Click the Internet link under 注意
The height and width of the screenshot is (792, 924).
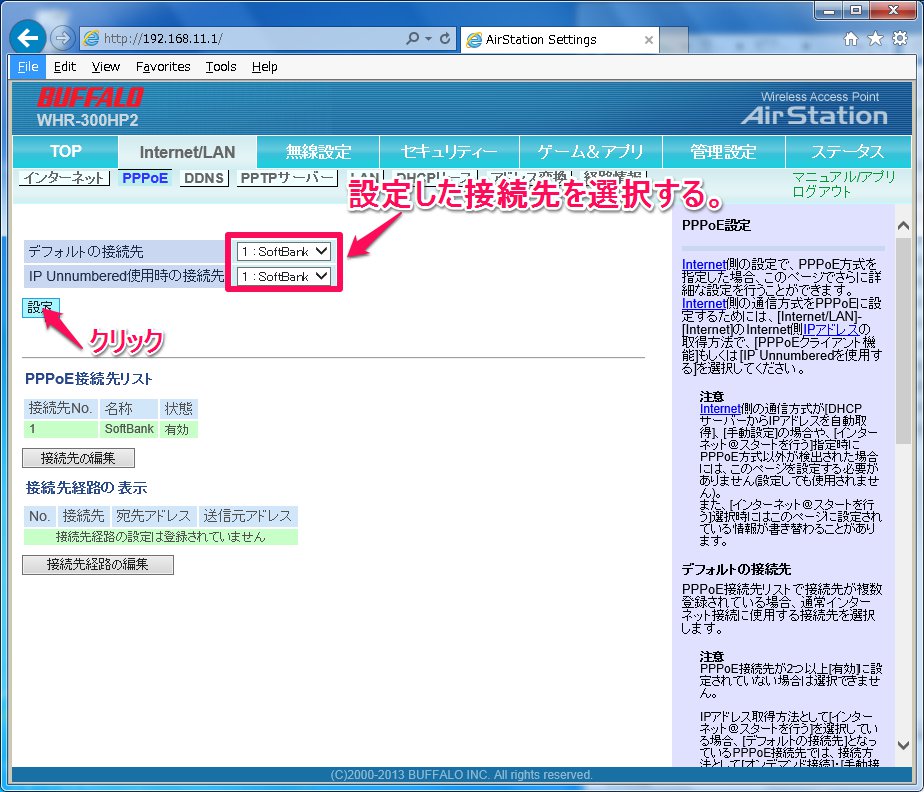pos(720,408)
